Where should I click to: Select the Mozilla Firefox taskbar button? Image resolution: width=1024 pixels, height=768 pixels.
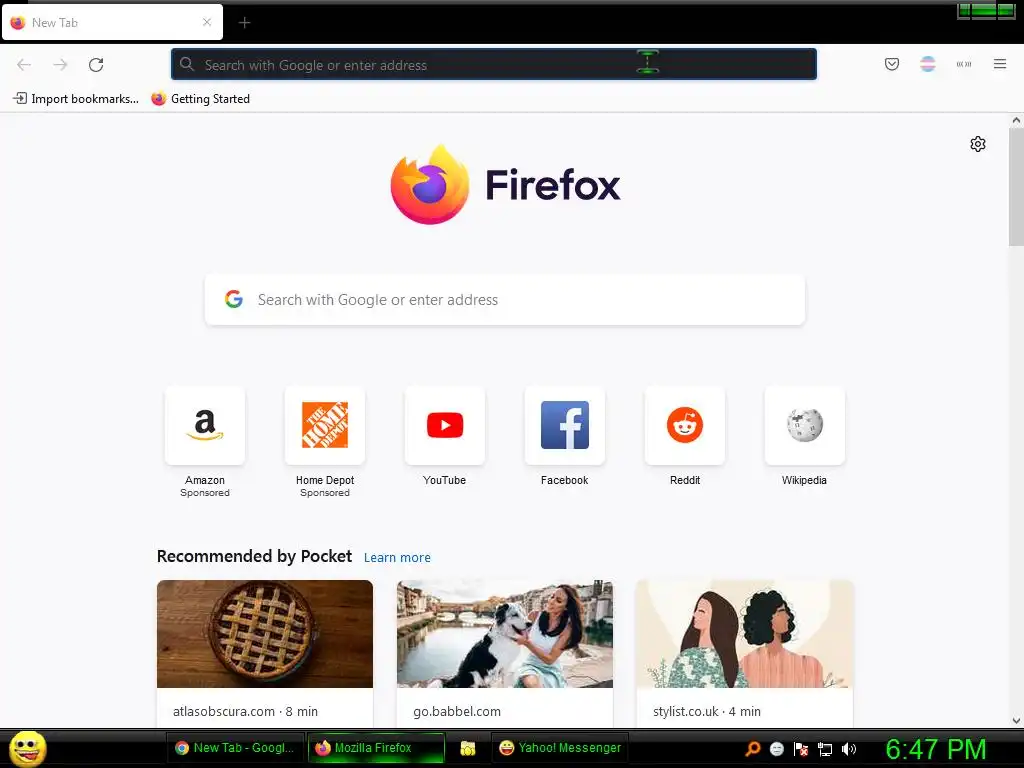(x=376, y=748)
